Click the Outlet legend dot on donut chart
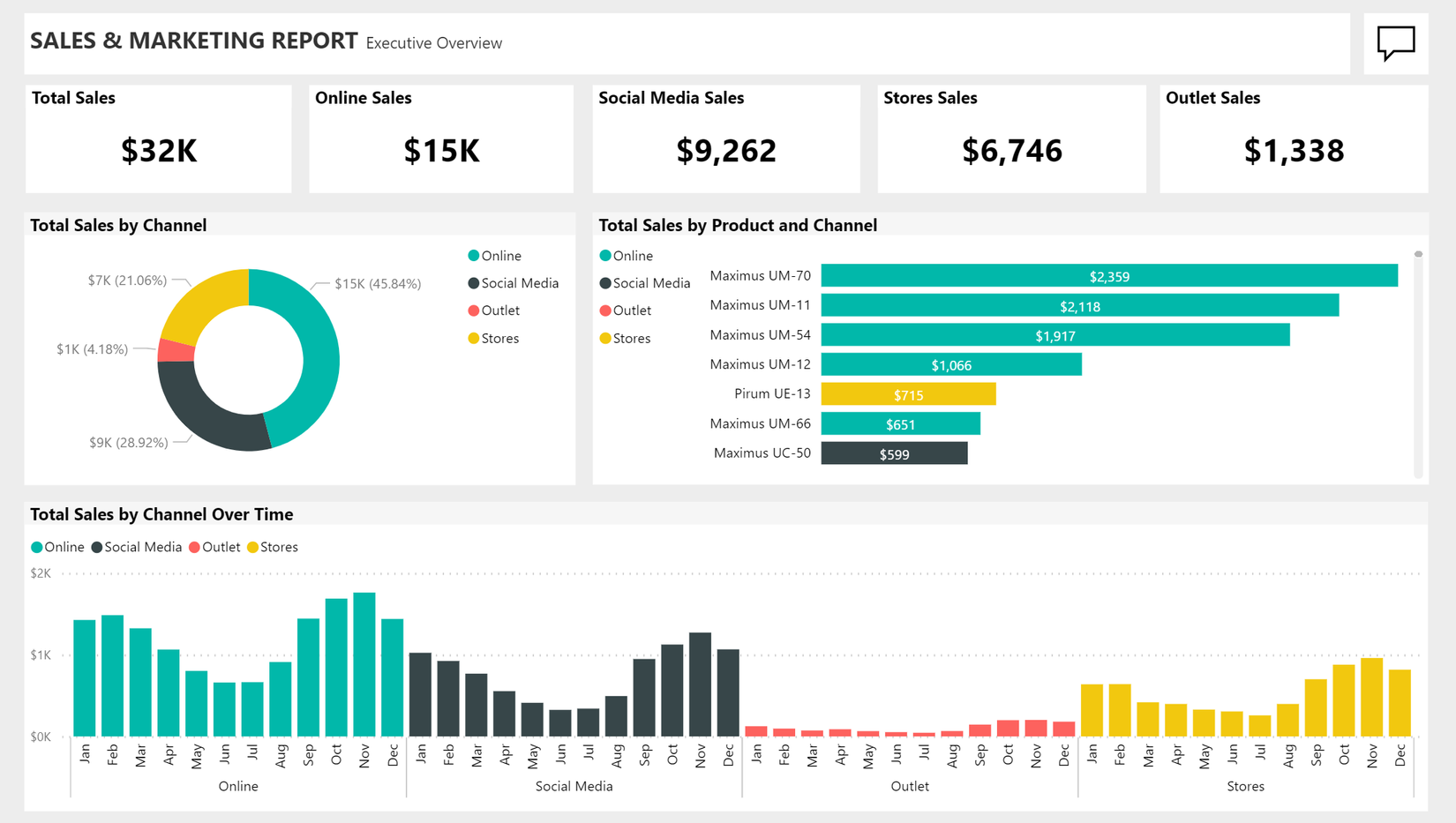The width and height of the screenshot is (1456, 823). 475,310
